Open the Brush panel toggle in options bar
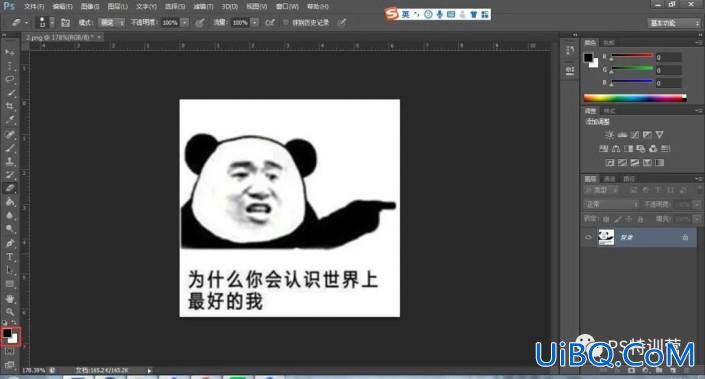The image size is (705, 379). pyautogui.click(x=65, y=22)
